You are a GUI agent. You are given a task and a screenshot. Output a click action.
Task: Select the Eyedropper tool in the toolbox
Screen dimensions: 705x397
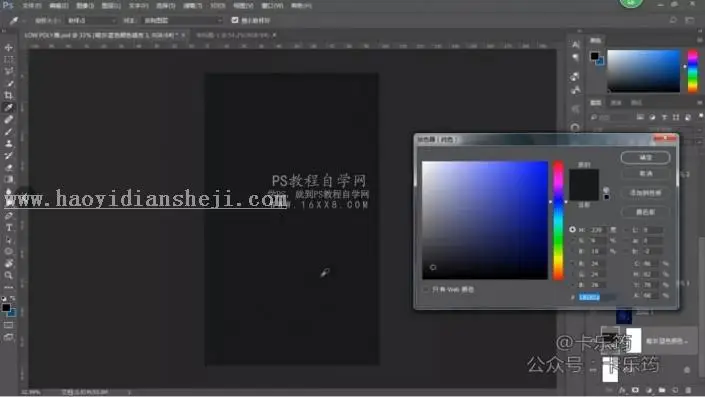coord(9,107)
